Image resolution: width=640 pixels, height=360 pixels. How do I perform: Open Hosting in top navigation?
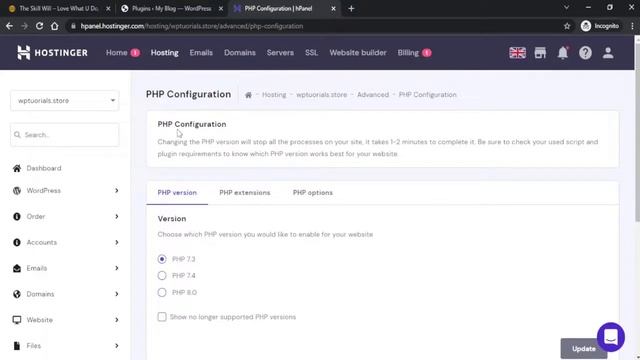(x=164, y=53)
